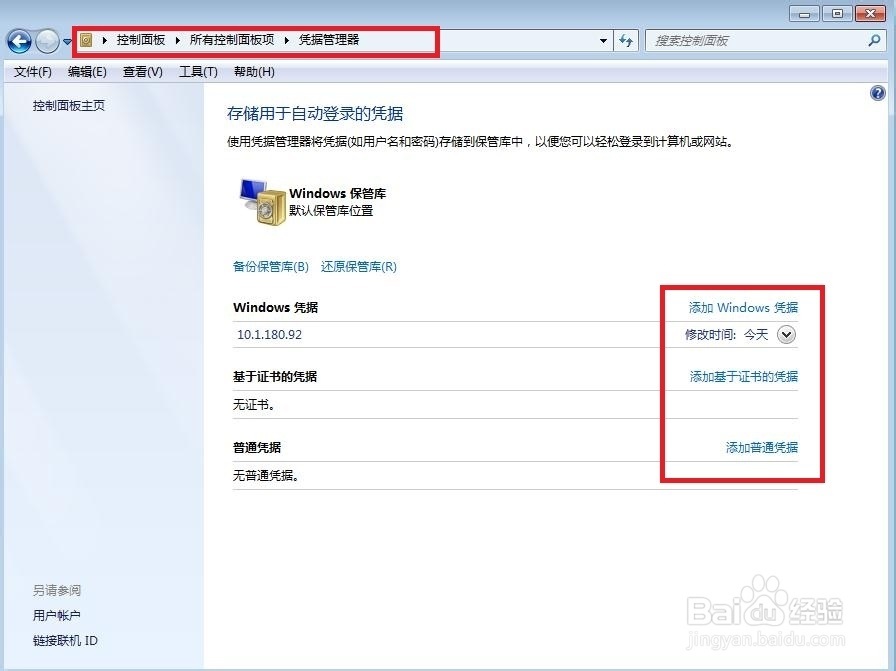Select the Windows 保管库 title text
896x671 pixels.
click(337, 193)
